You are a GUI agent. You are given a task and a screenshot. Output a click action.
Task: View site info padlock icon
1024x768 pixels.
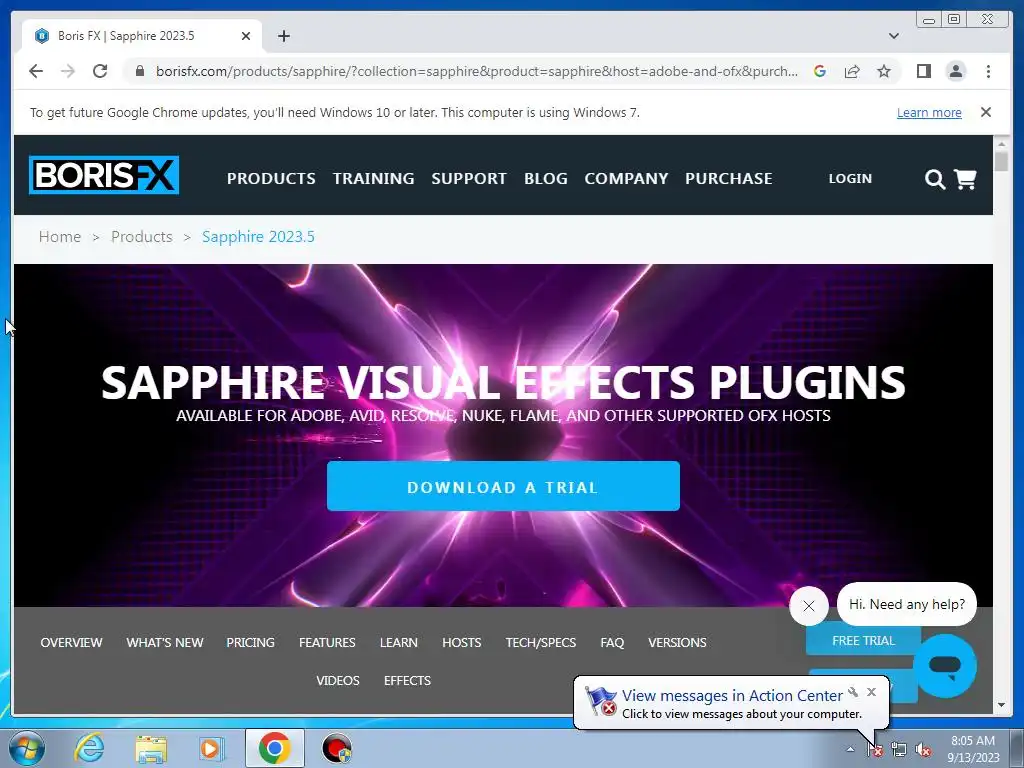(x=140, y=71)
